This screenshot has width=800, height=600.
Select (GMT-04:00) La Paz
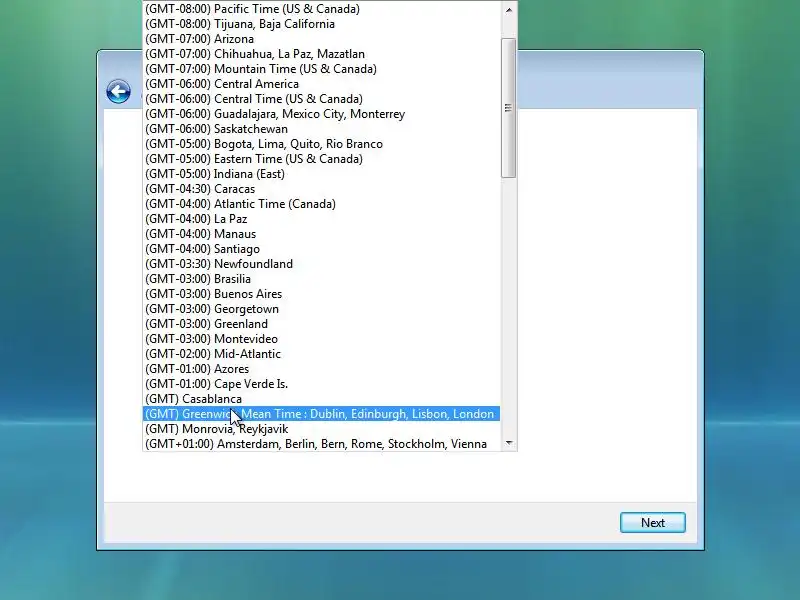(x=321, y=219)
